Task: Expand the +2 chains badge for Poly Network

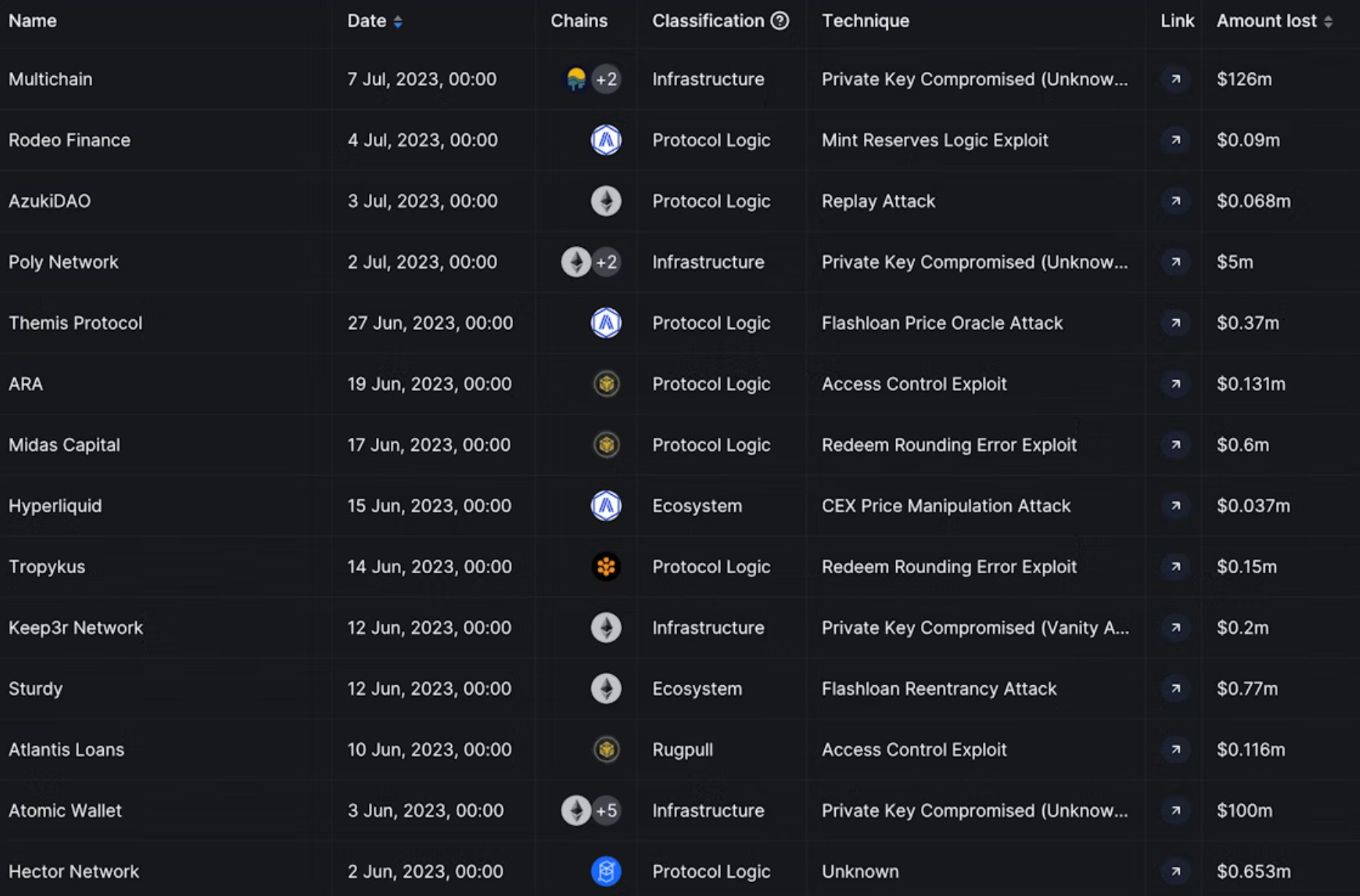Action: tap(607, 262)
